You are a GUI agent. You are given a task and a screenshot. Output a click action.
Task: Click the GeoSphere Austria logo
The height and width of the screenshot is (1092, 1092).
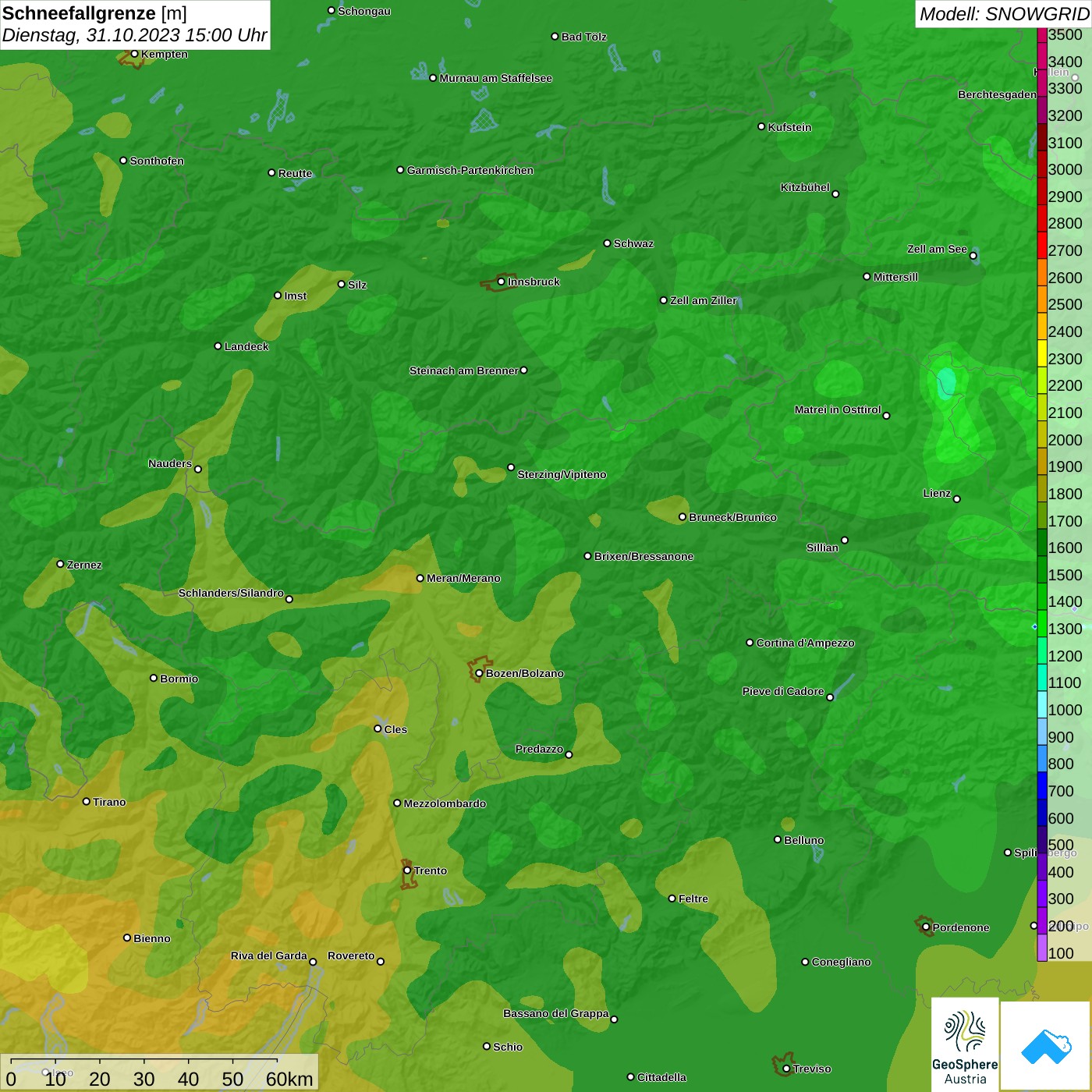[x=965, y=1046]
